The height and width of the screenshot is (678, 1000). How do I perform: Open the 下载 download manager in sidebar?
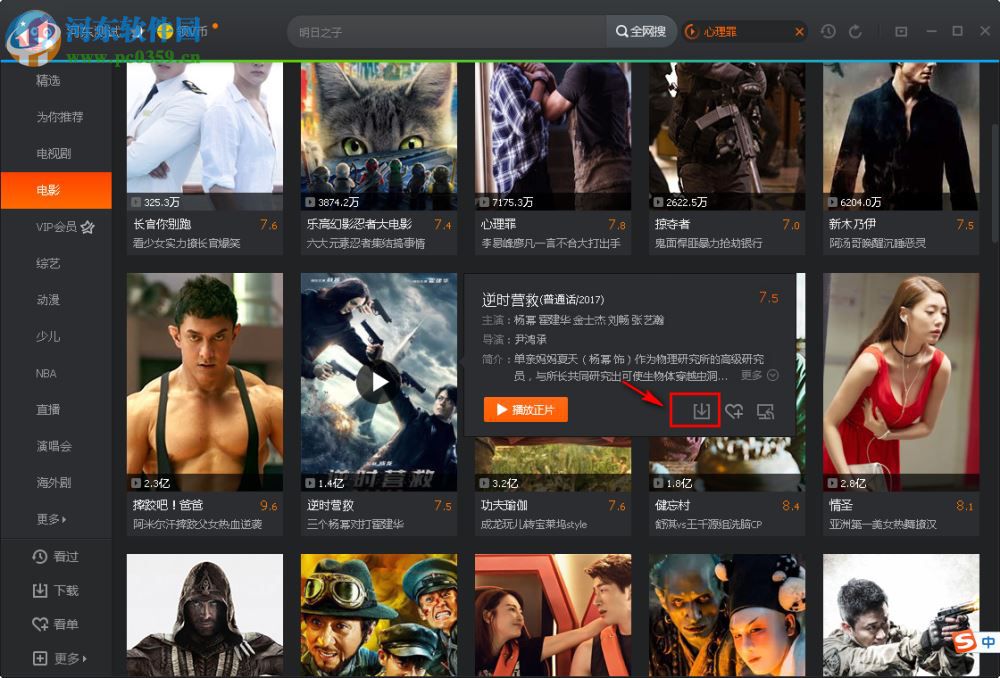(x=55, y=589)
